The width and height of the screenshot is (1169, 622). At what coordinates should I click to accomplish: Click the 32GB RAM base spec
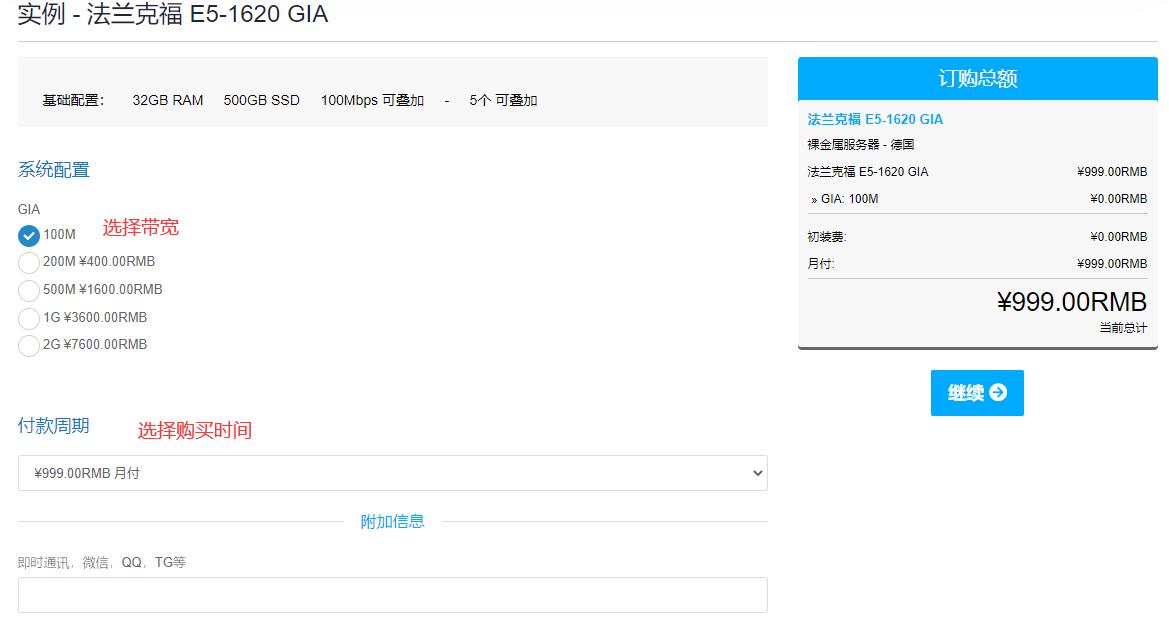tap(168, 100)
